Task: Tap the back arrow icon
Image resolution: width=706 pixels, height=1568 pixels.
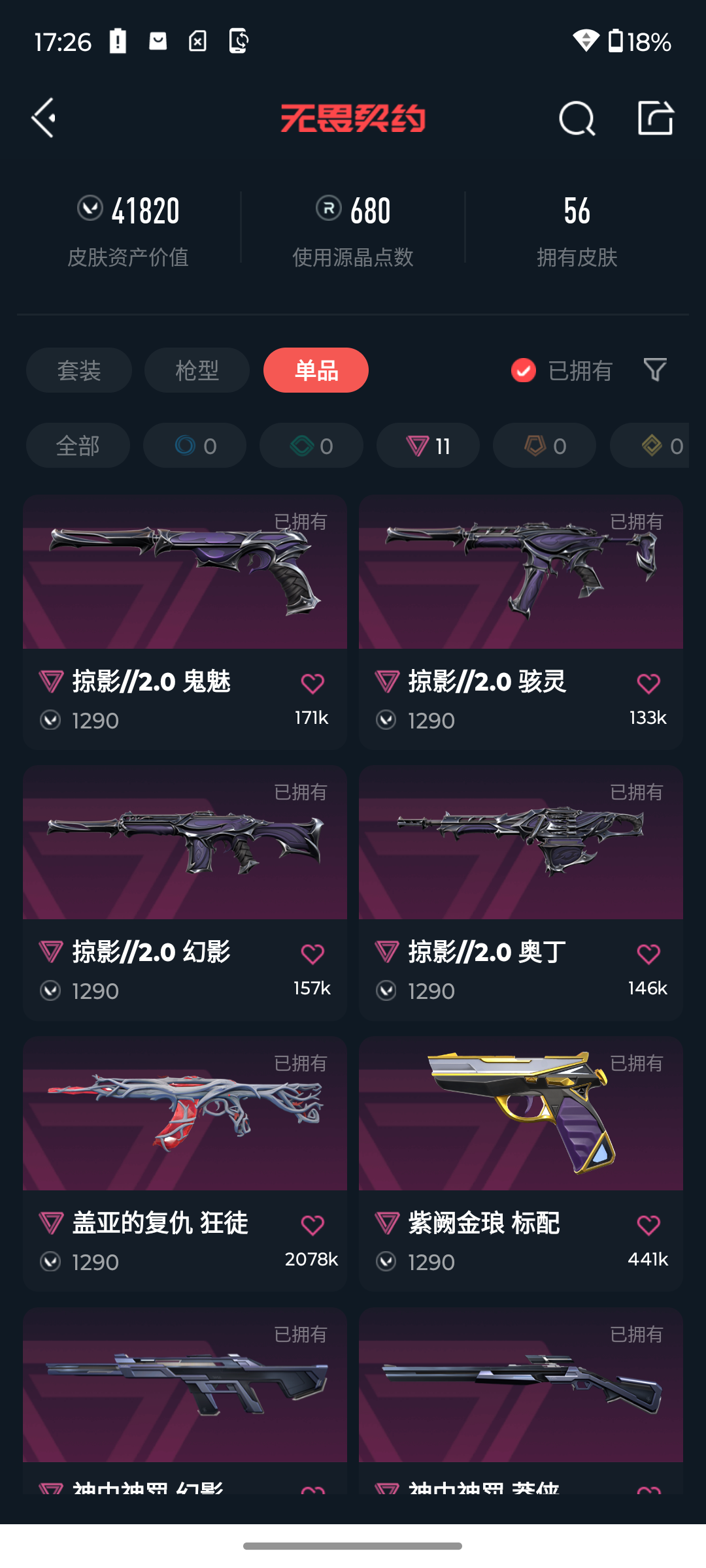Action: (x=44, y=118)
